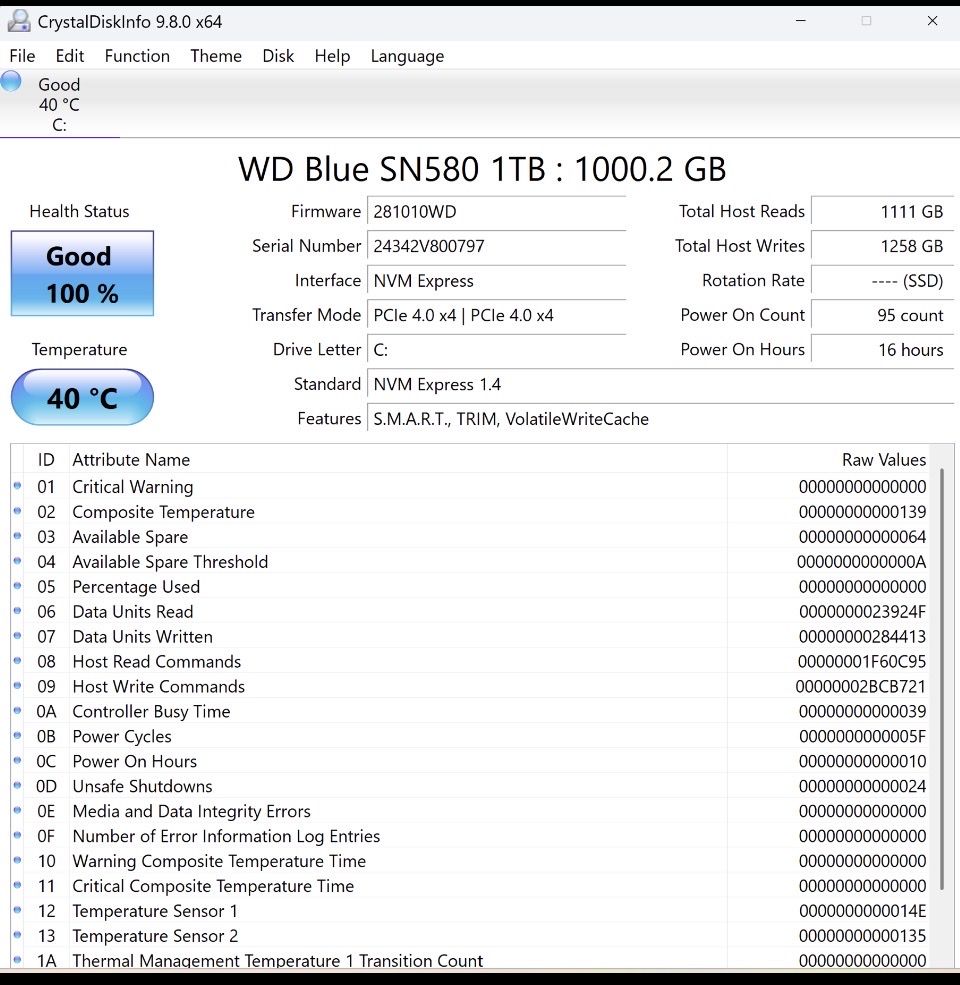Click the status dot beside Percentage Used

click(x=17, y=587)
